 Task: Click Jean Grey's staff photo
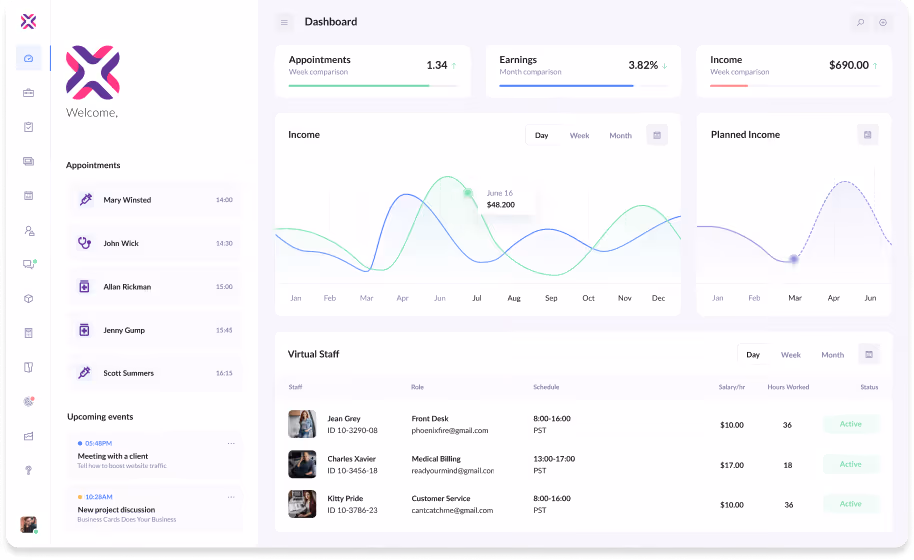click(x=302, y=424)
